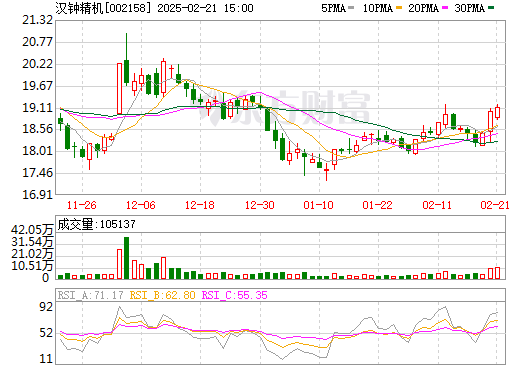Click the 5PMA gray legend swatch
Image resolution: width=520 pixels, height=365 pixels.
point(351,8)
